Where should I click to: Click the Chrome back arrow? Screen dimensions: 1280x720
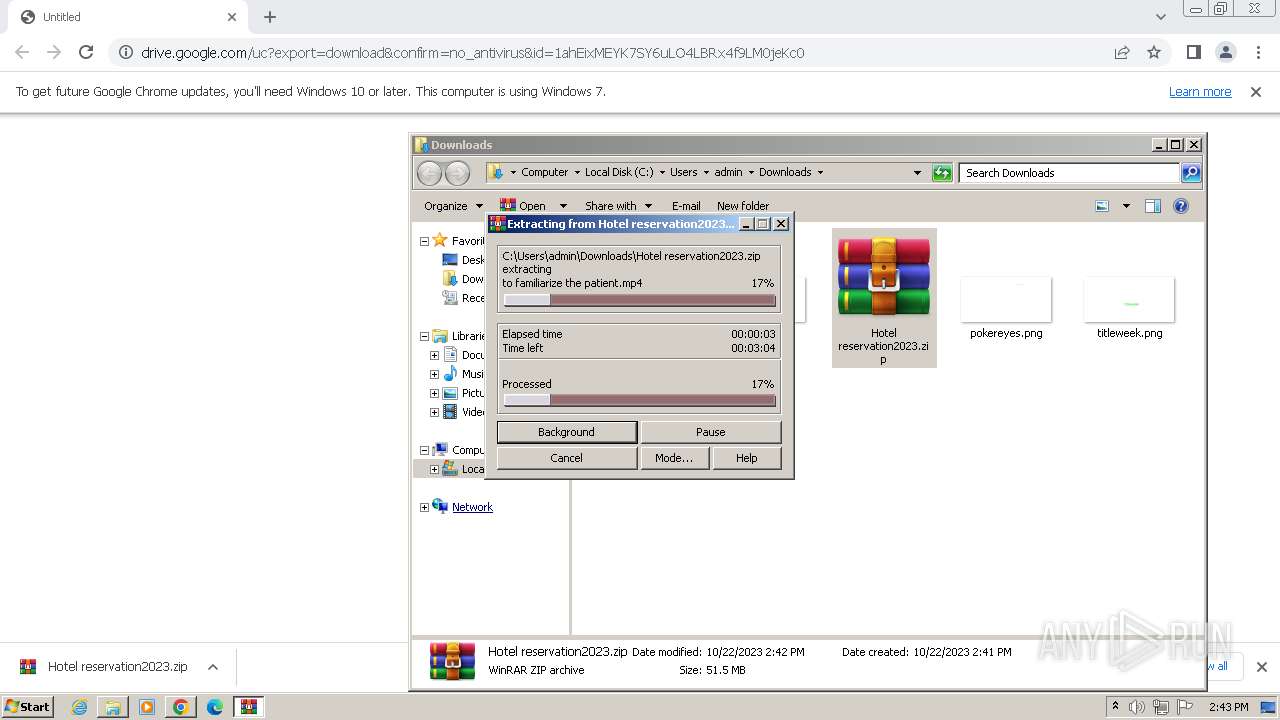[x=22, y=52]
